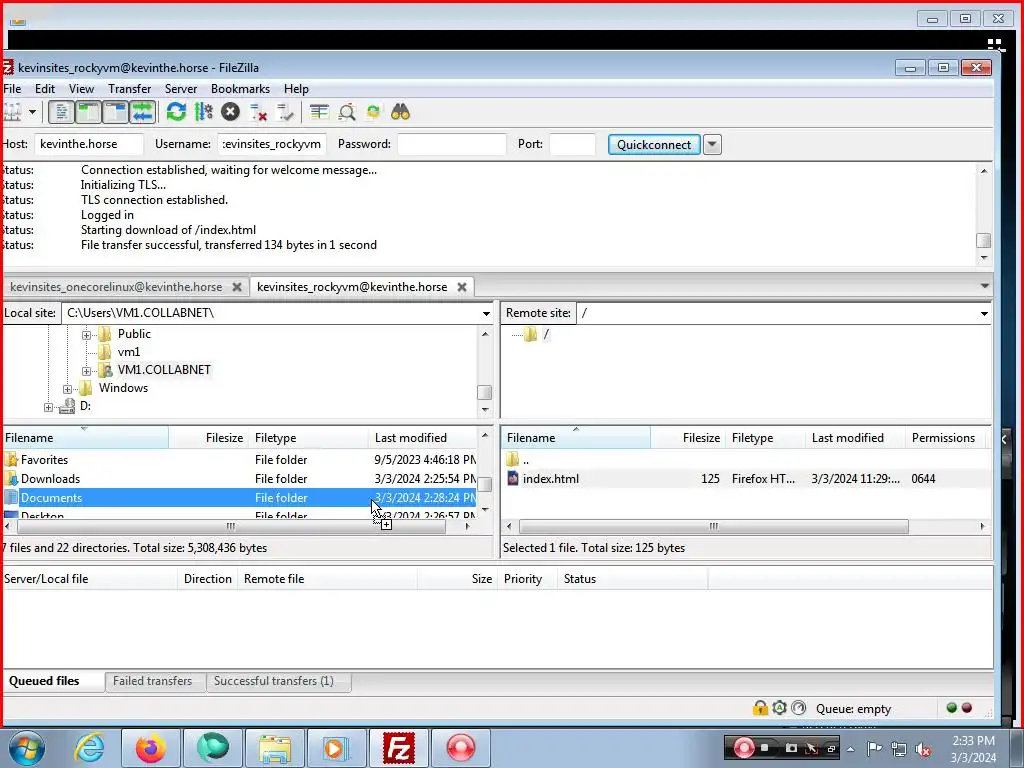Sort remote files by Filetype column

(x=765, y=438)
